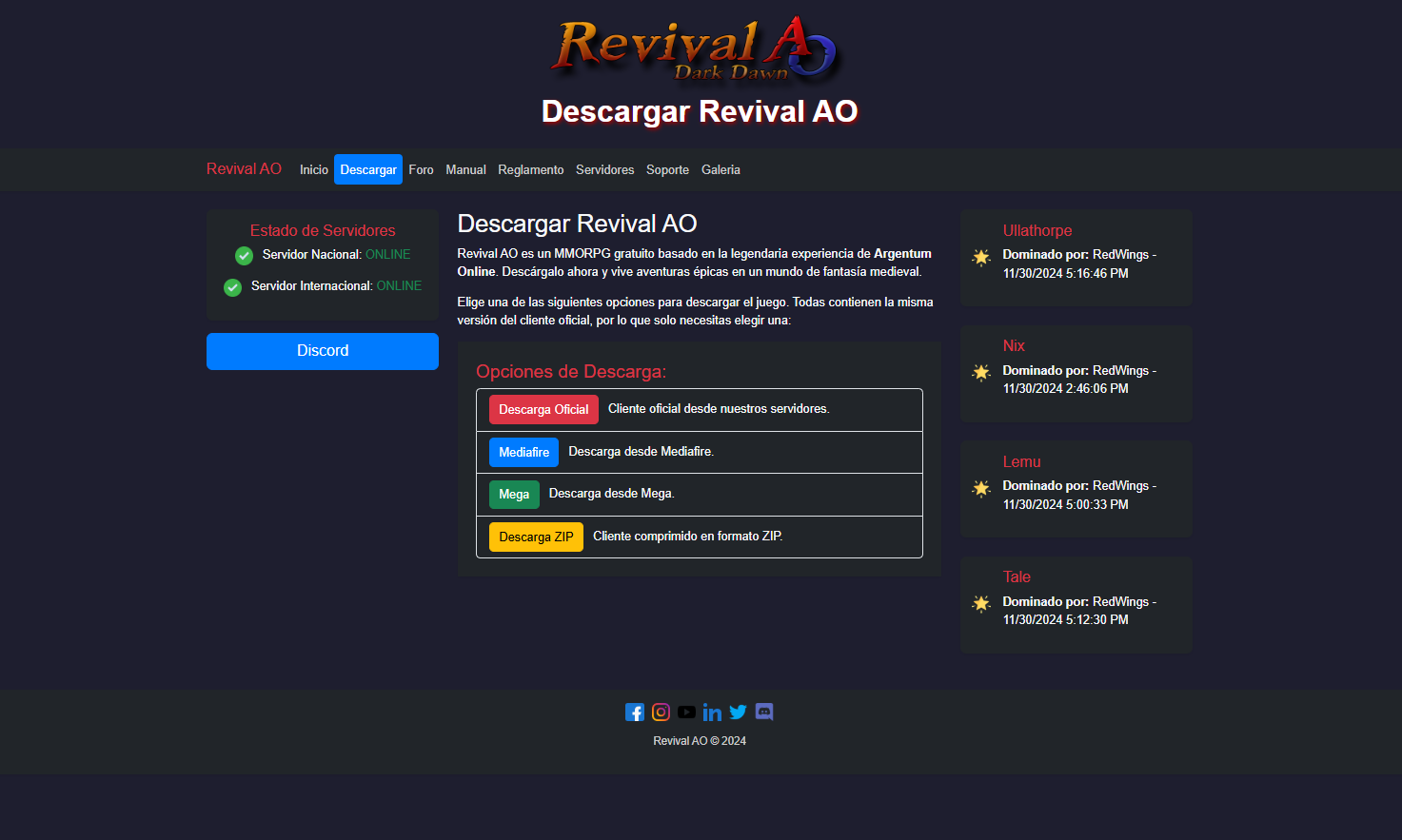Switch to the Foro menu item
This screenshot has width=1402, height=840.
[x=421, y=169]
